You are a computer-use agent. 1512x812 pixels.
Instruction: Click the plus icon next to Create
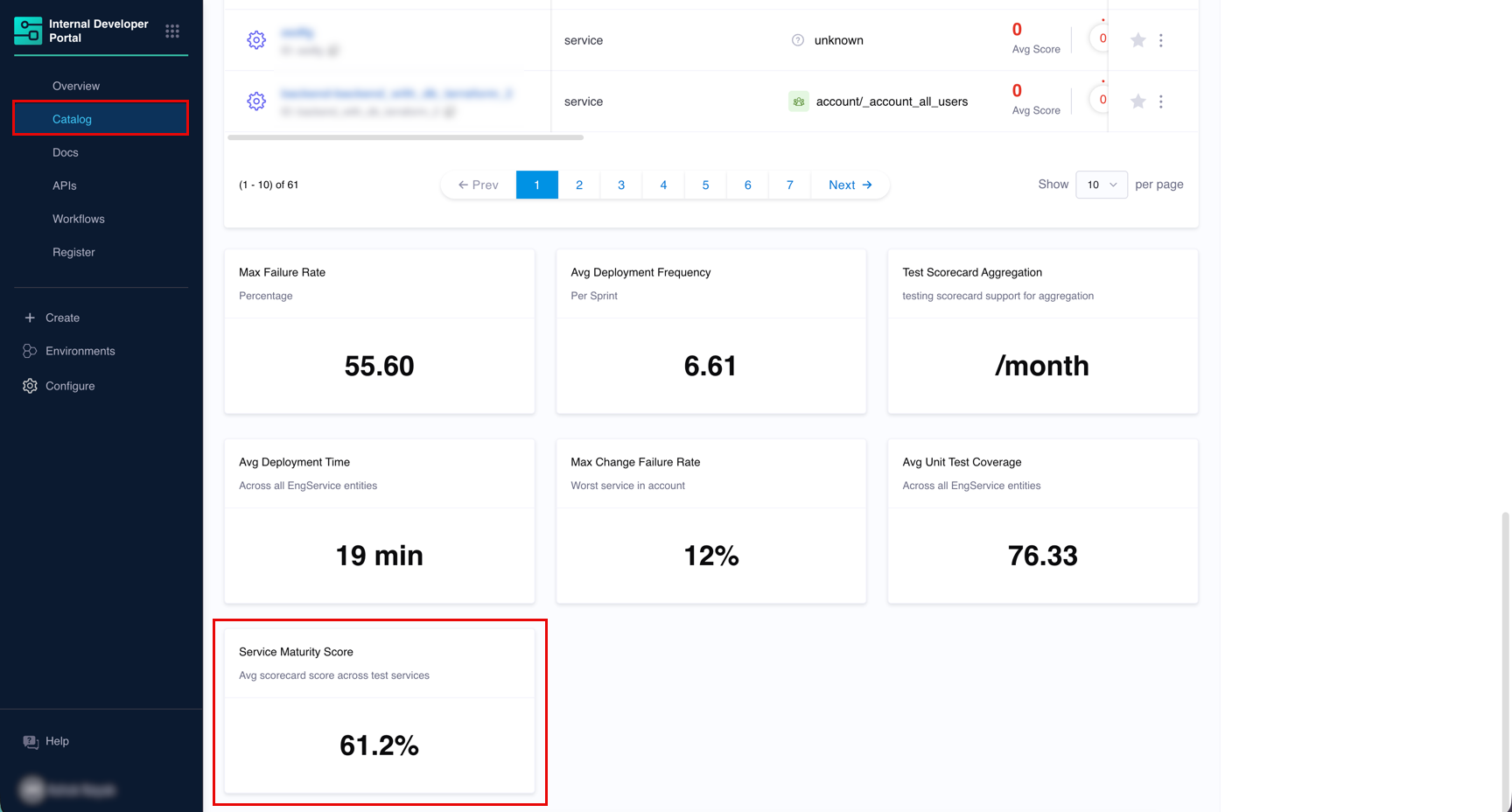(x=30, y=318)
